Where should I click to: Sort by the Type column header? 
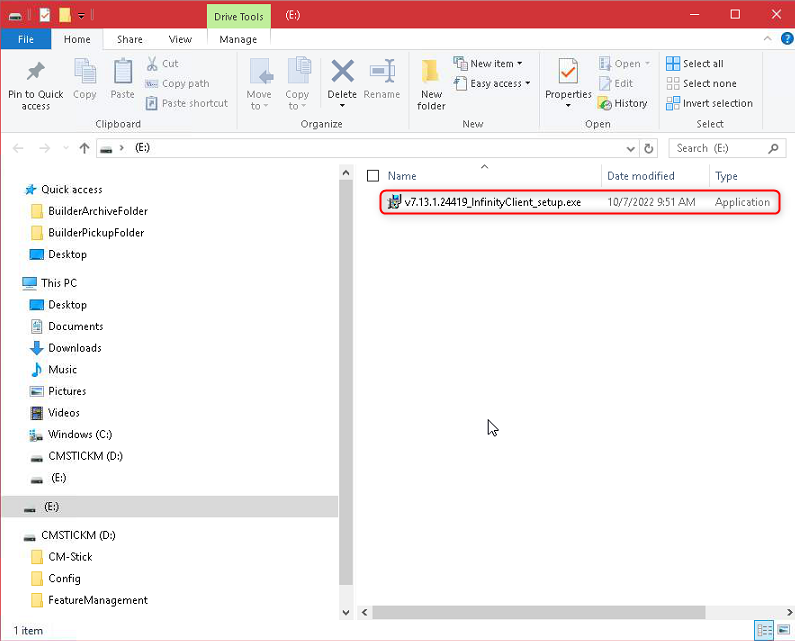click(726, 175)
